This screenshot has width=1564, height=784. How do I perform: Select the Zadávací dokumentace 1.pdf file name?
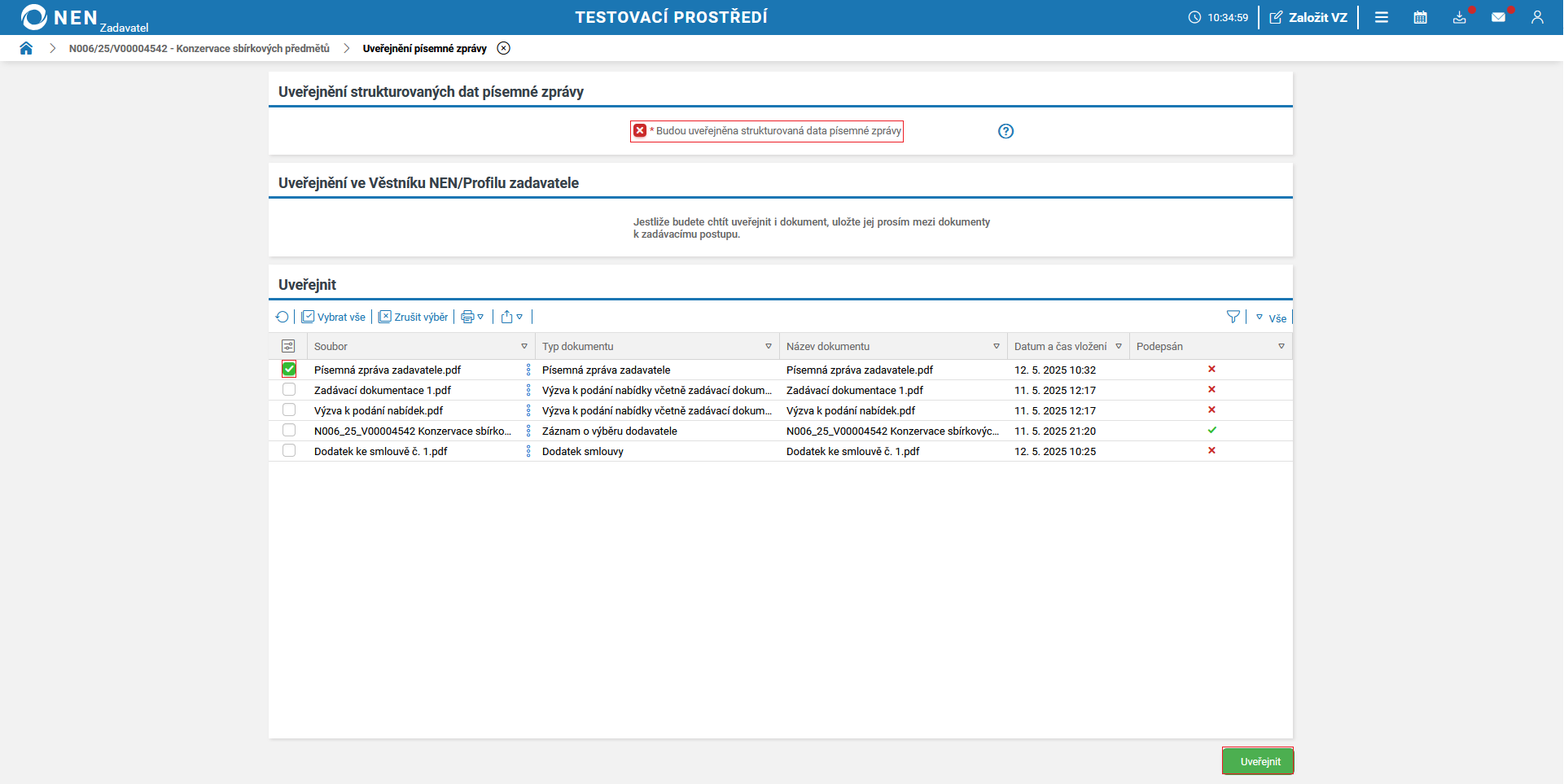[x=383, y=391]
